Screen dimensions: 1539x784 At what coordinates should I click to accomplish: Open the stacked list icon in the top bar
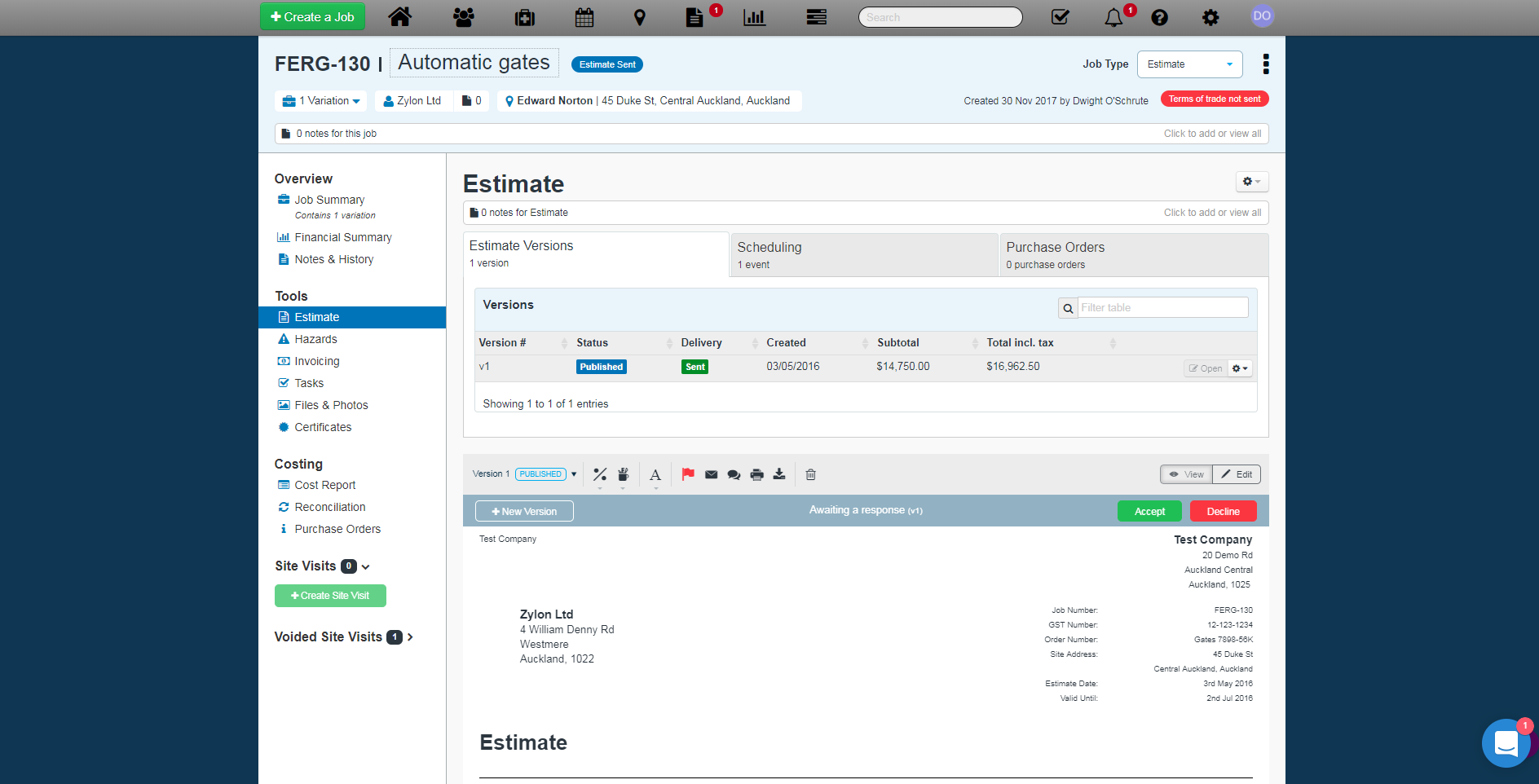coord(816,17)
